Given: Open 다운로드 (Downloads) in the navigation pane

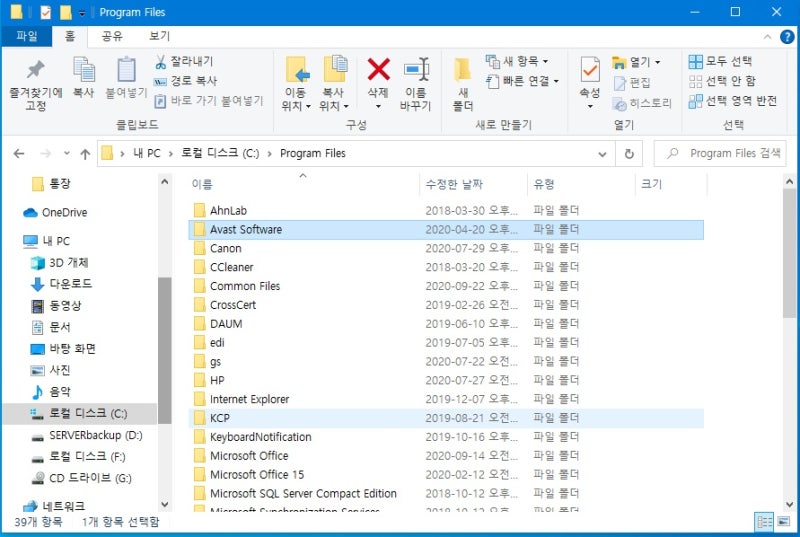Looking at the screenshot, I should 62,284.
